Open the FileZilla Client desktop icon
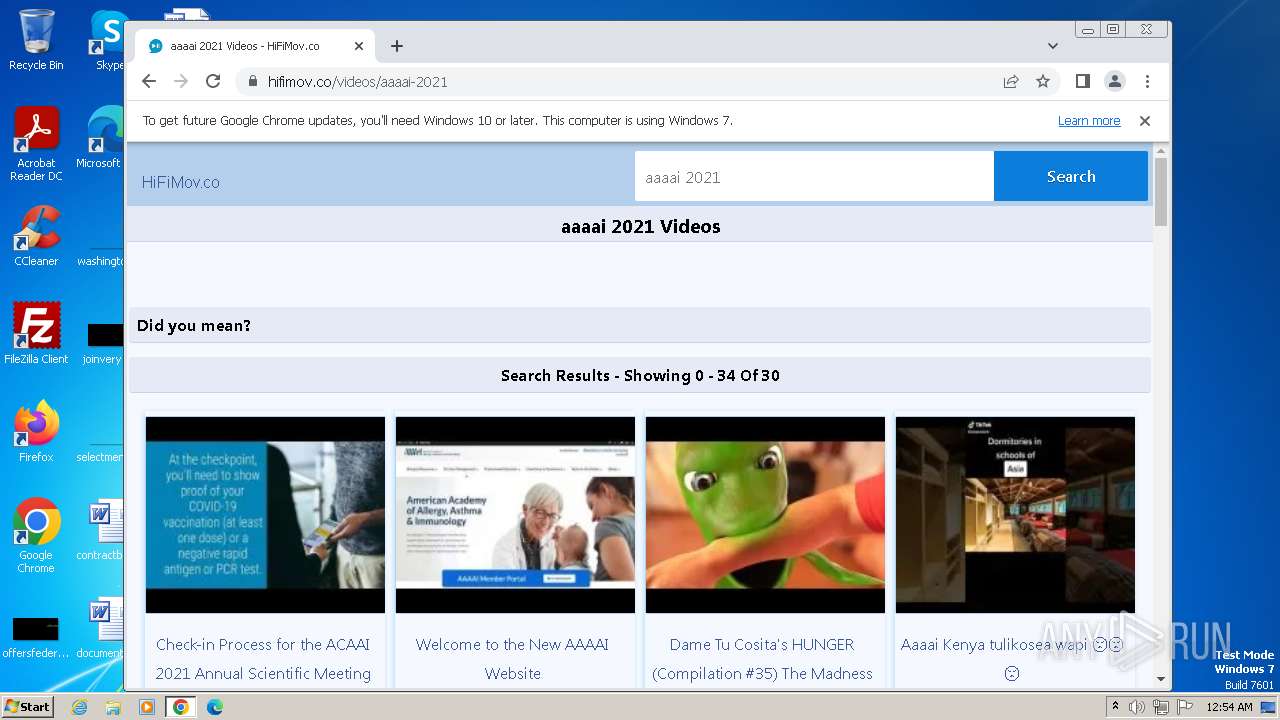The image size is (1280, 720). coord(36,333)
